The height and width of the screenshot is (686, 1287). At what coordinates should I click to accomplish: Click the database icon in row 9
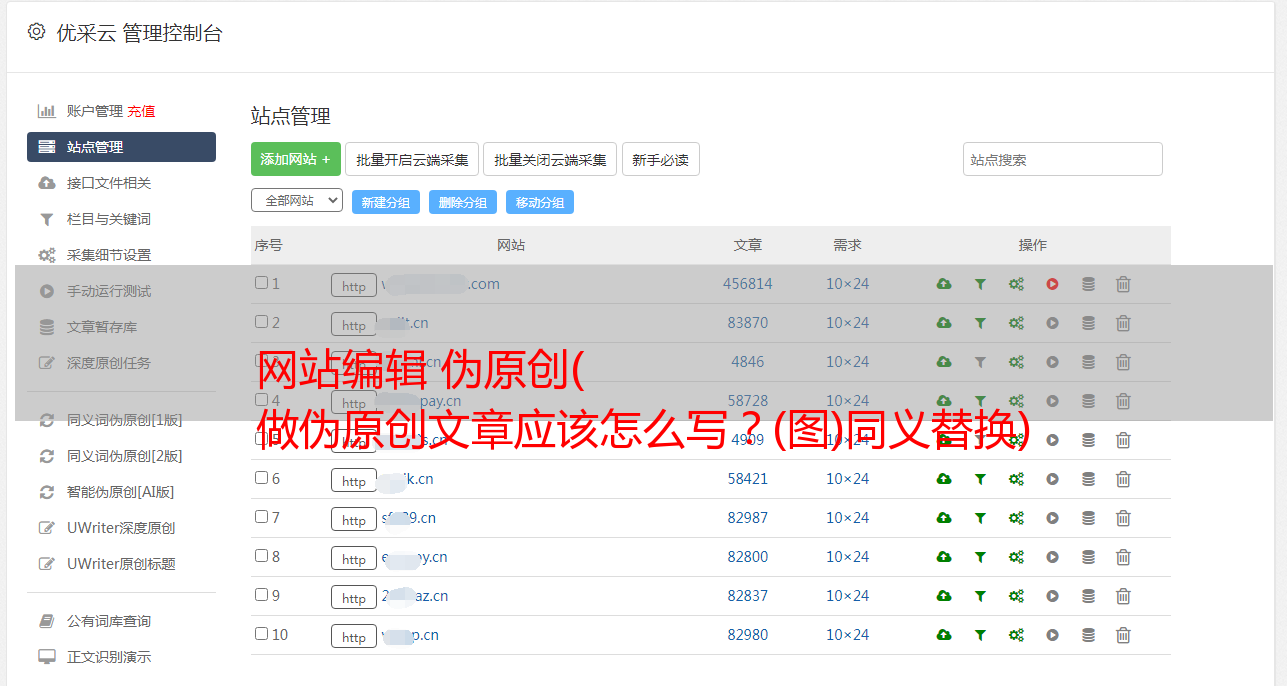tap(1088, 596)
